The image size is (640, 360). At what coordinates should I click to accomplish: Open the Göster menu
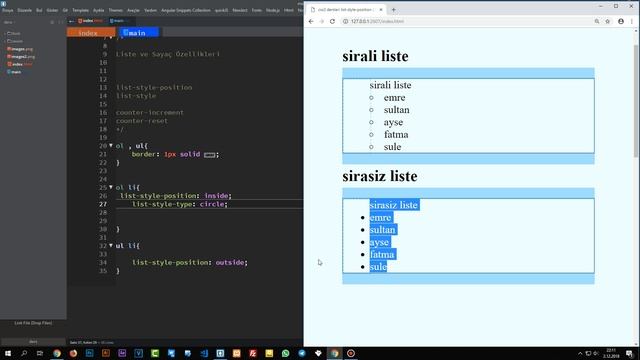[52, 10]
